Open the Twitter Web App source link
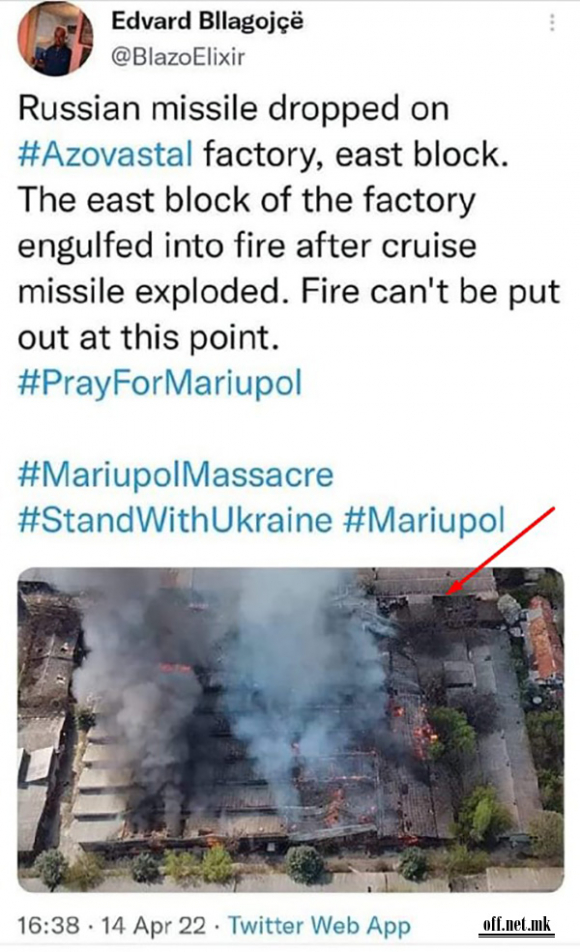The image size is (580, 952). coord(319,926)
